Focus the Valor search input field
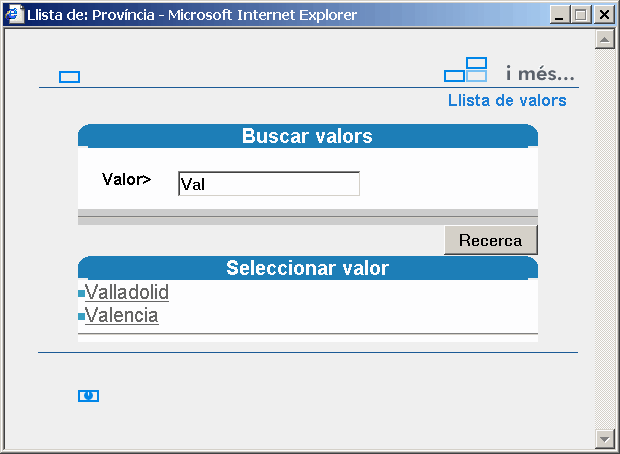Image resolution: width=620 pixels, height=454 pixels. [x=268, y=184]
